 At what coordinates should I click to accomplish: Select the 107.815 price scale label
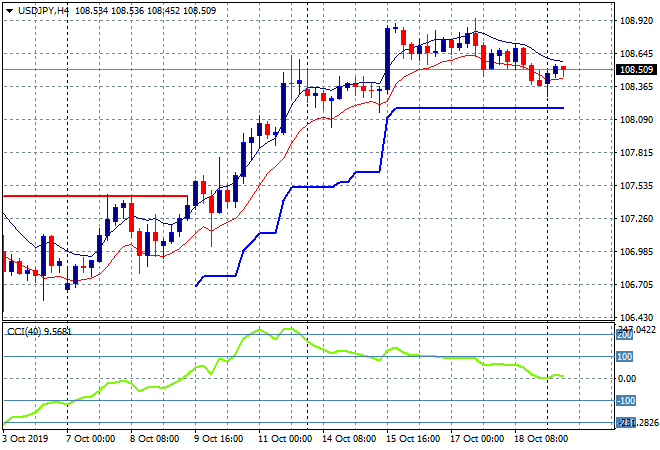click(x=636, y=153)
